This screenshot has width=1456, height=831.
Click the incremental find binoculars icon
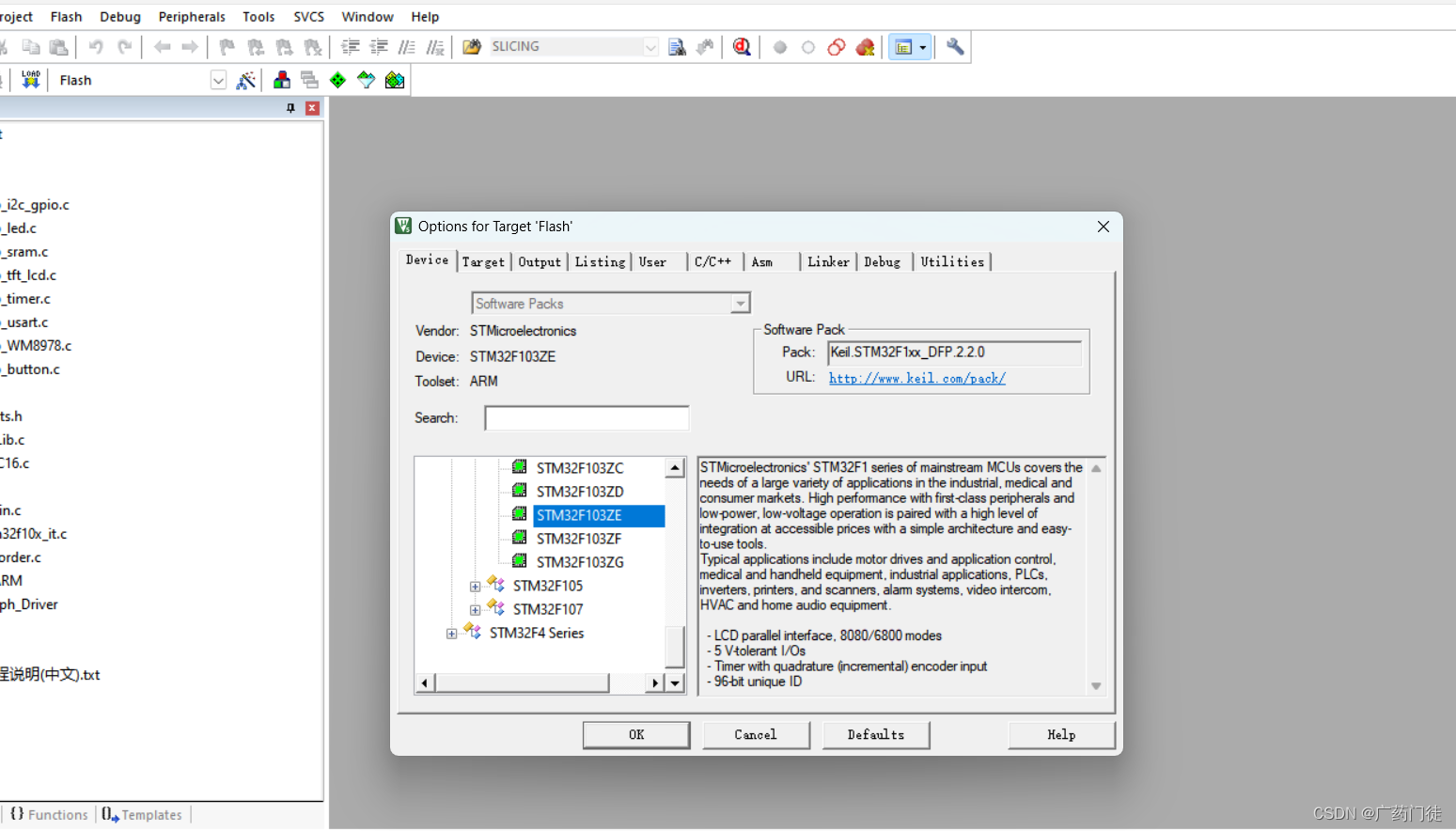705,47
